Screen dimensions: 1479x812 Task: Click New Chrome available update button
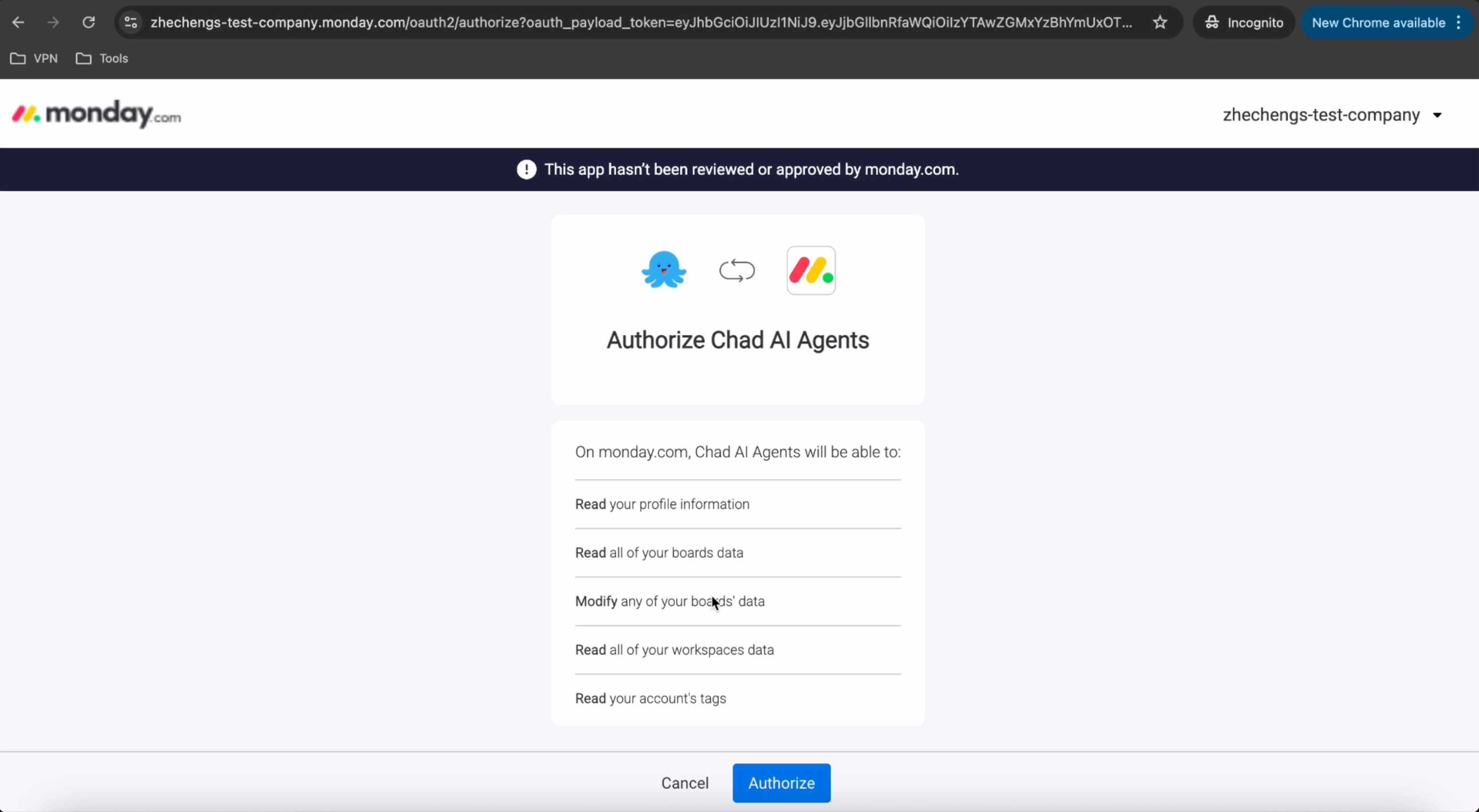(x=1378, y=22)
